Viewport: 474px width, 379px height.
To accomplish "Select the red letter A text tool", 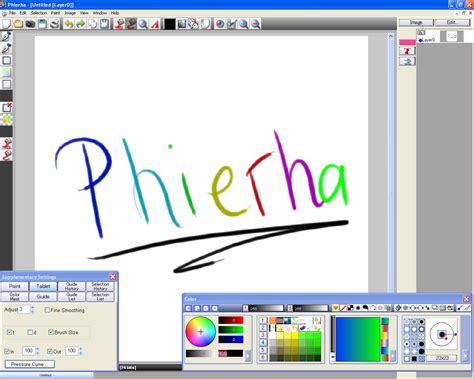I will coord(155,24).
